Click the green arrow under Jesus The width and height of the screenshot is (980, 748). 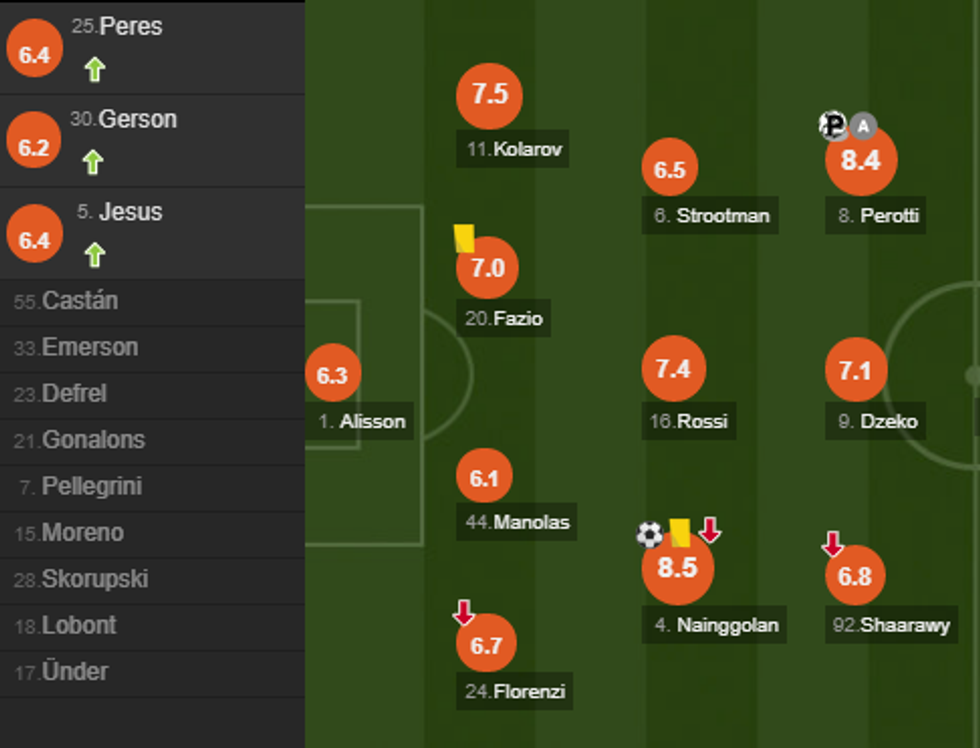click(x=94, y=255)
